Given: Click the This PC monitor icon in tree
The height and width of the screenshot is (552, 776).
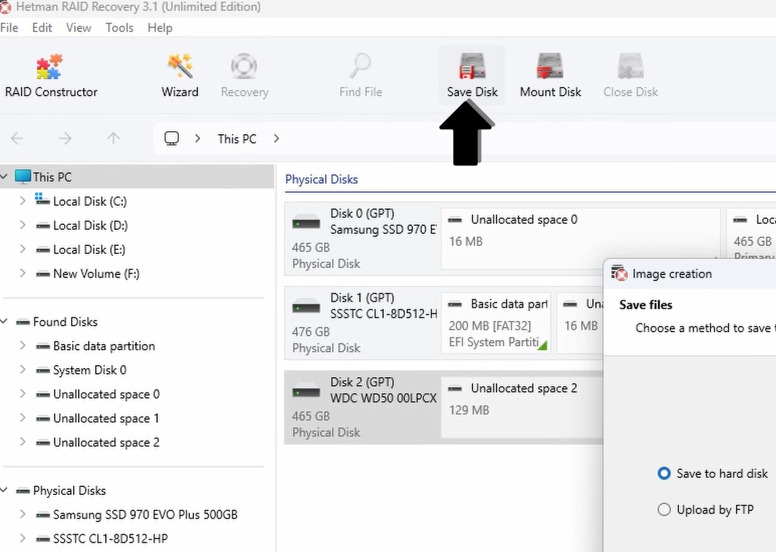Looking at the screenshot, I should (x=23, y=177).
